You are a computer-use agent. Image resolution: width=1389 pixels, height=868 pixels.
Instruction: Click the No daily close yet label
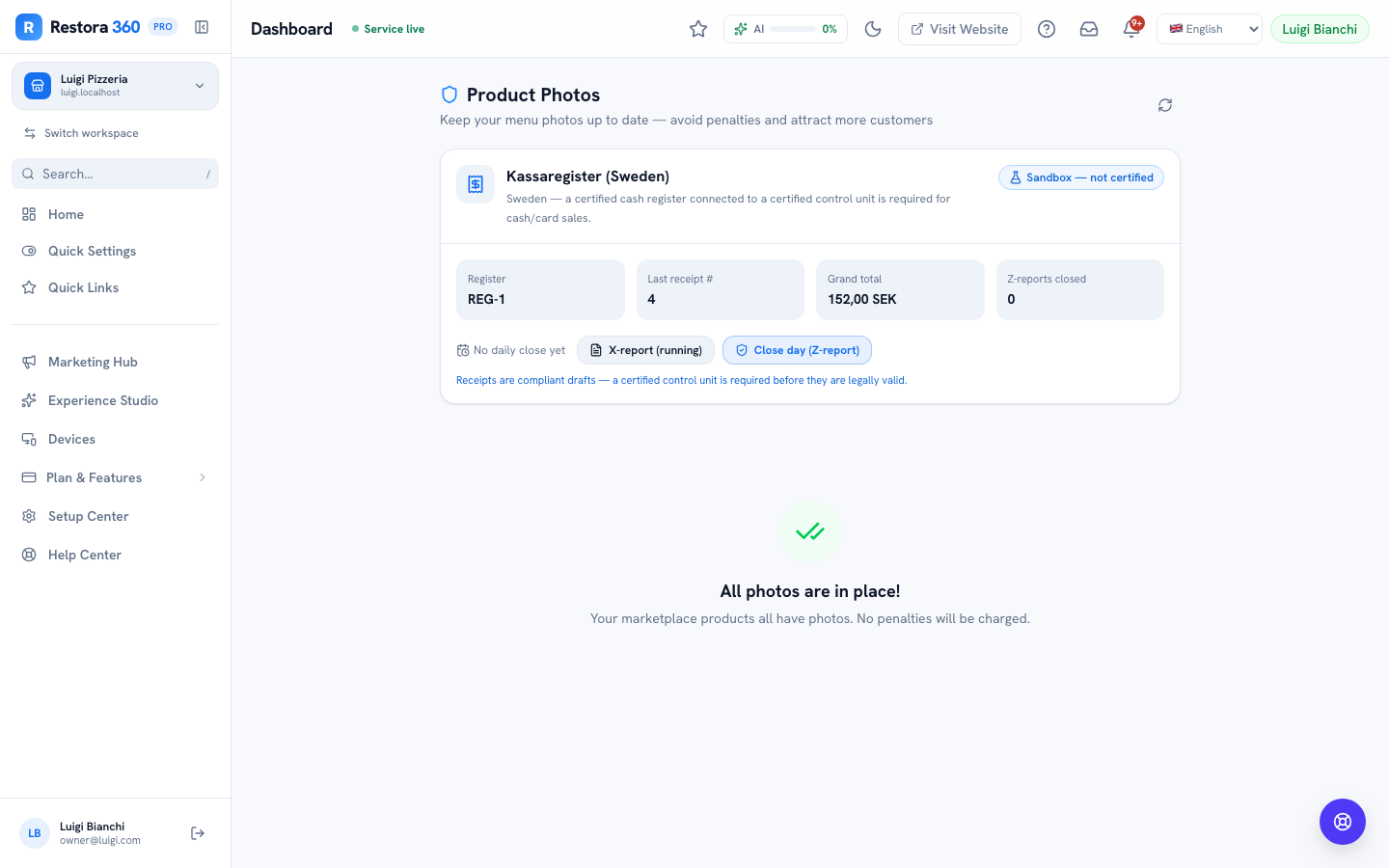[x=511, y=350]
